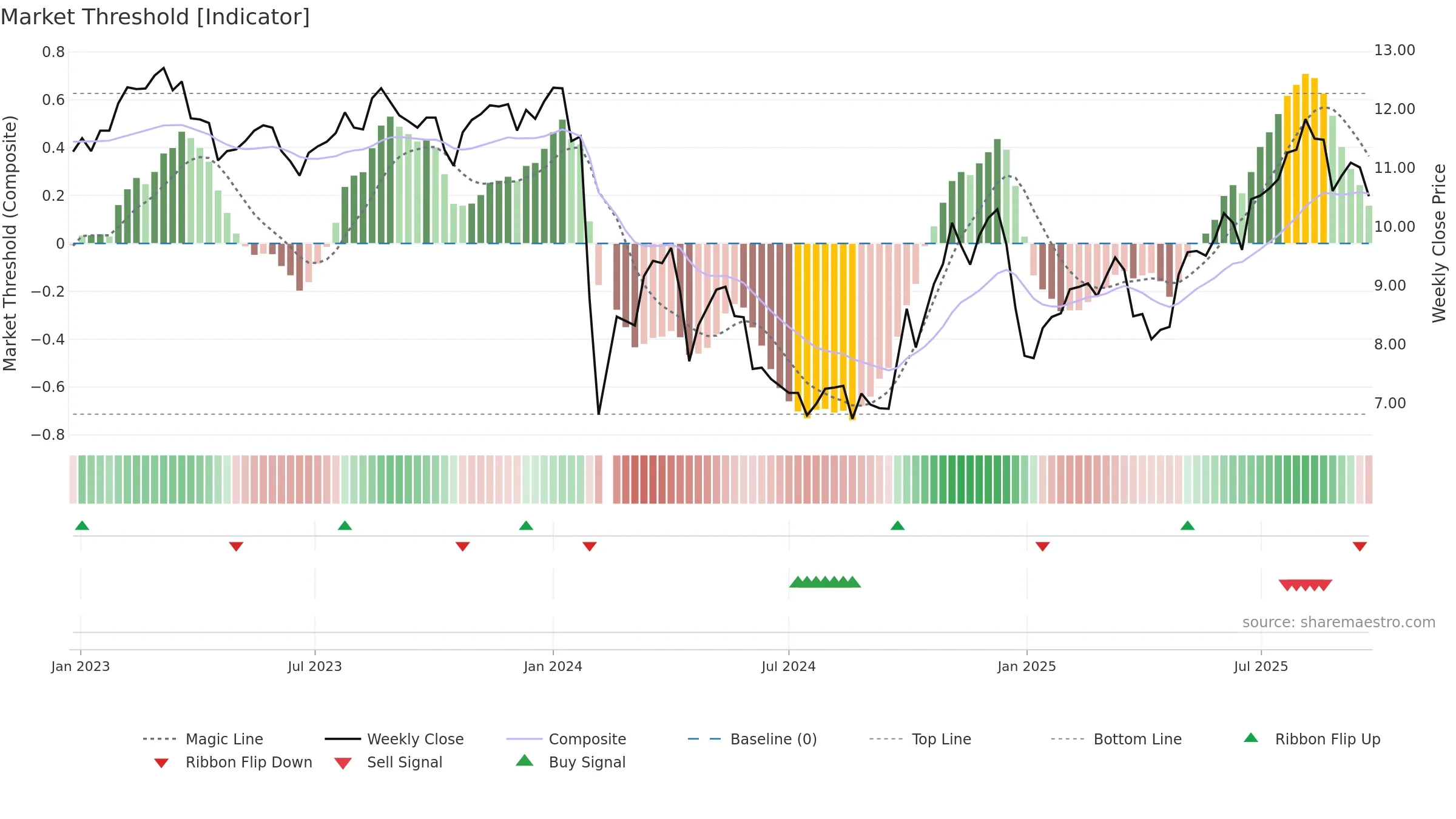Image resolution: width=1456 pixels, height=819 pixels.
Task: Click the sell signal cluster after Jul 2025
Action: (x=1305, y=585)
